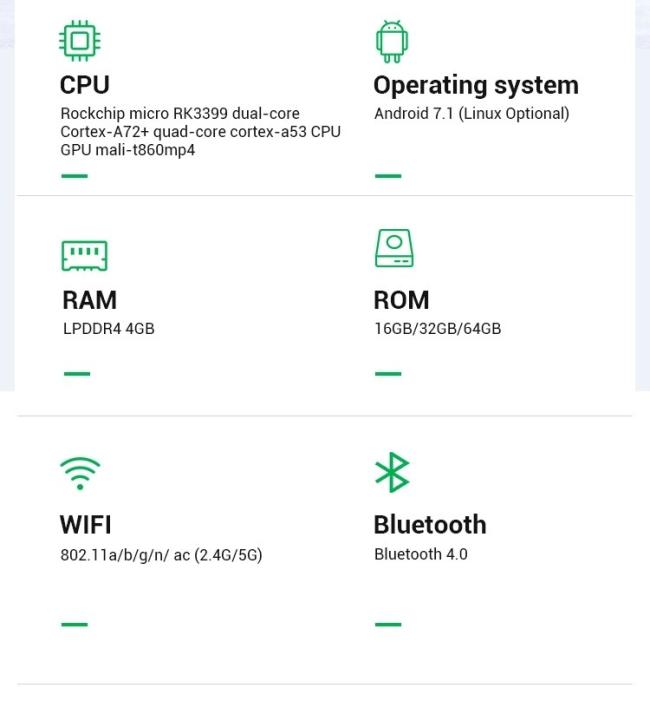The width and height of the screenshot is (650, 714).
Task: Click the Android robot icon
Action: [x=392, y=41]
